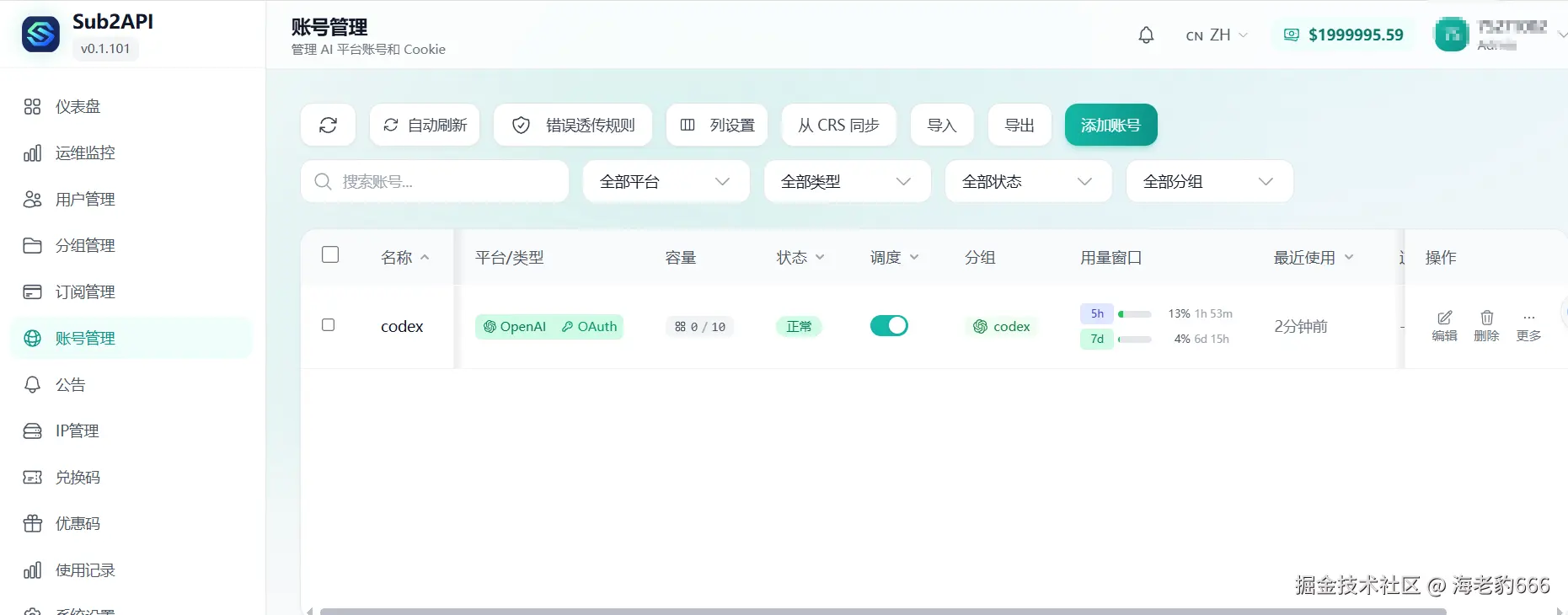Click the 7d usage progress bar
The width and height of the screenshot is (1568, 615).
pos(1135,340)
